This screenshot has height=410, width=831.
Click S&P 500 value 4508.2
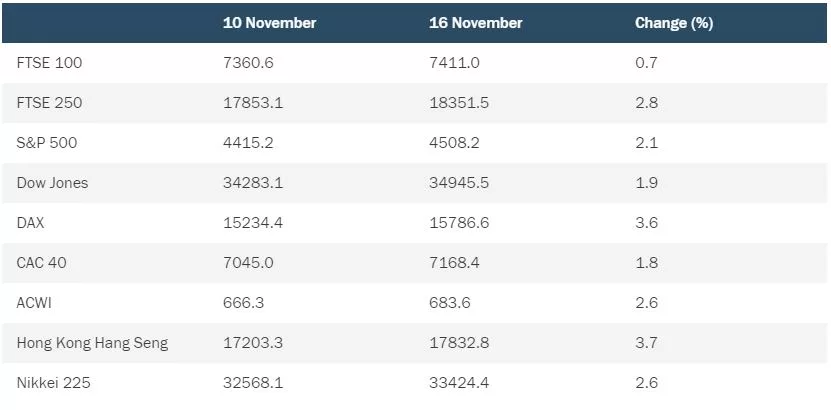(x=454, y=143)
